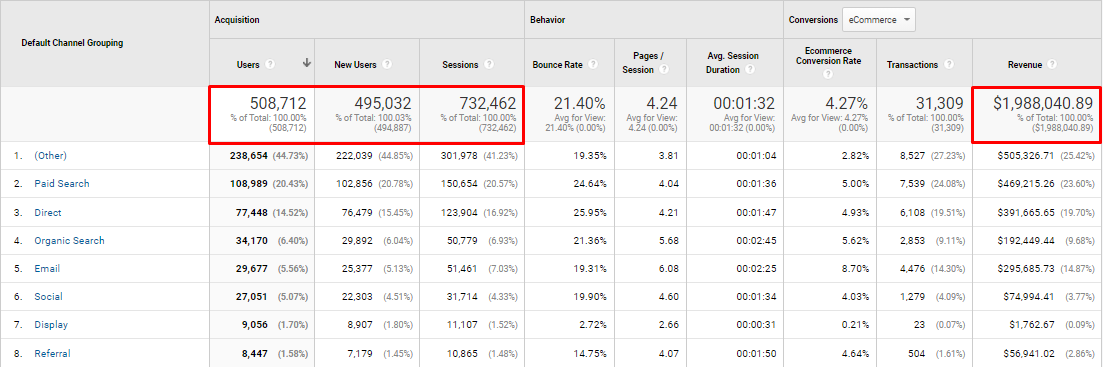Open the (Other) channel link

tap(51, 155)
